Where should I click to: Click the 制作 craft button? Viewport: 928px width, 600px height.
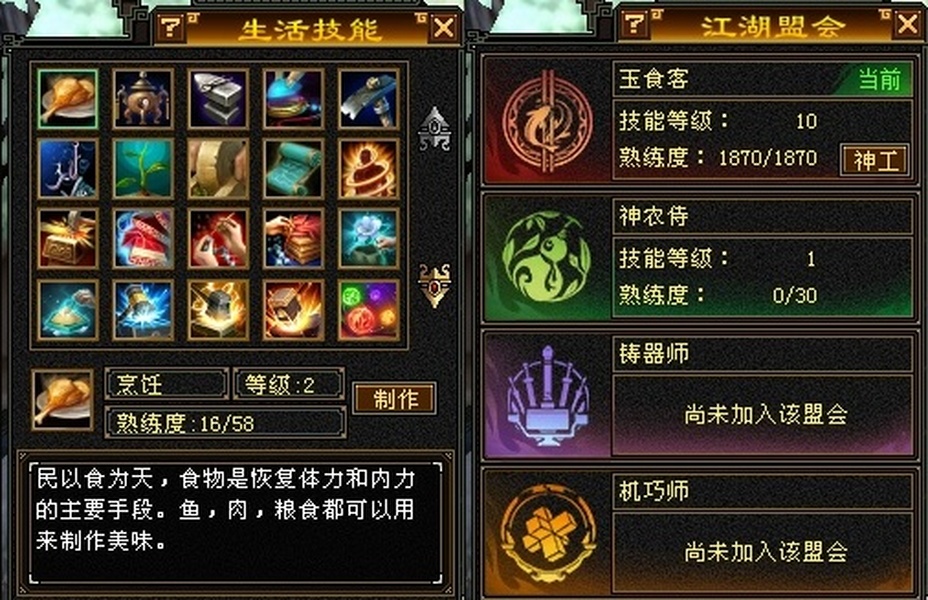[x=395, y=398]
